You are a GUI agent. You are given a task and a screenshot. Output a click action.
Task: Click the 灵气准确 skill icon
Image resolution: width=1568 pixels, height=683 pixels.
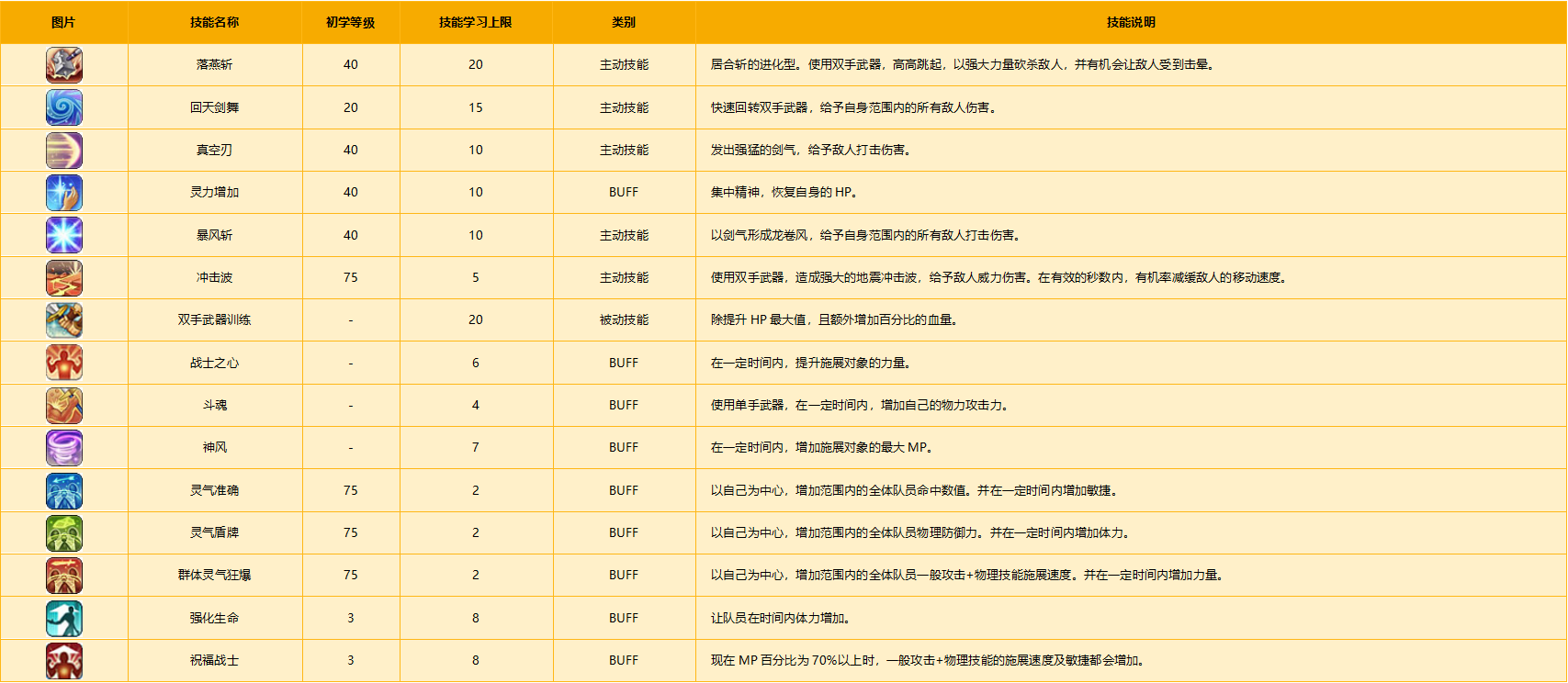[64, 491]
